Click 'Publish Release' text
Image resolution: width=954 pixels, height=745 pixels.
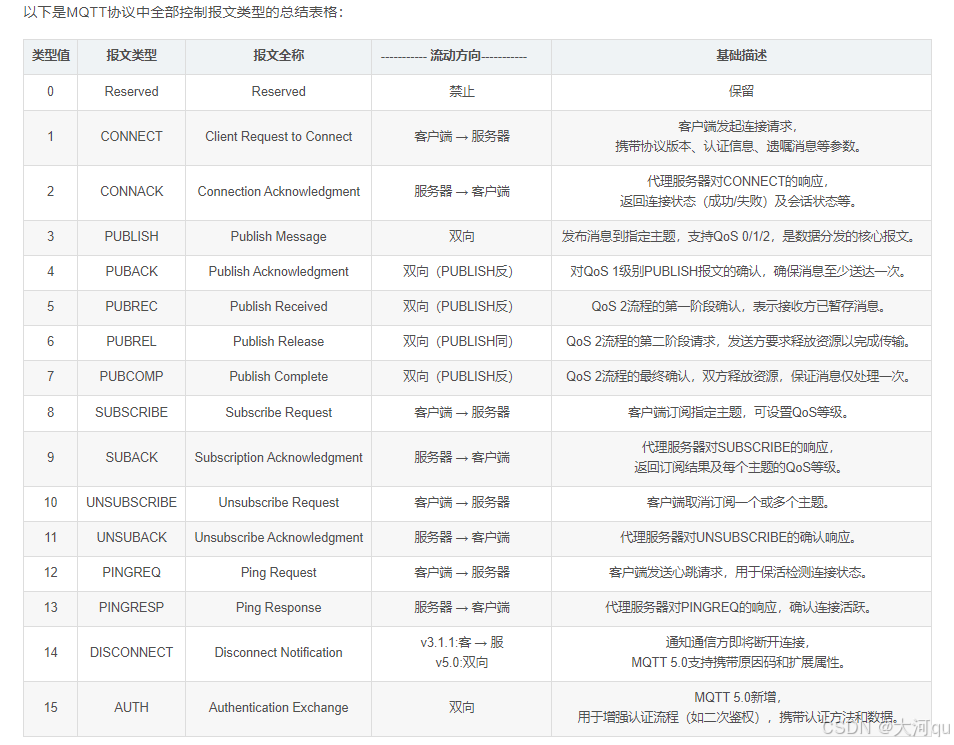[279, 341]
